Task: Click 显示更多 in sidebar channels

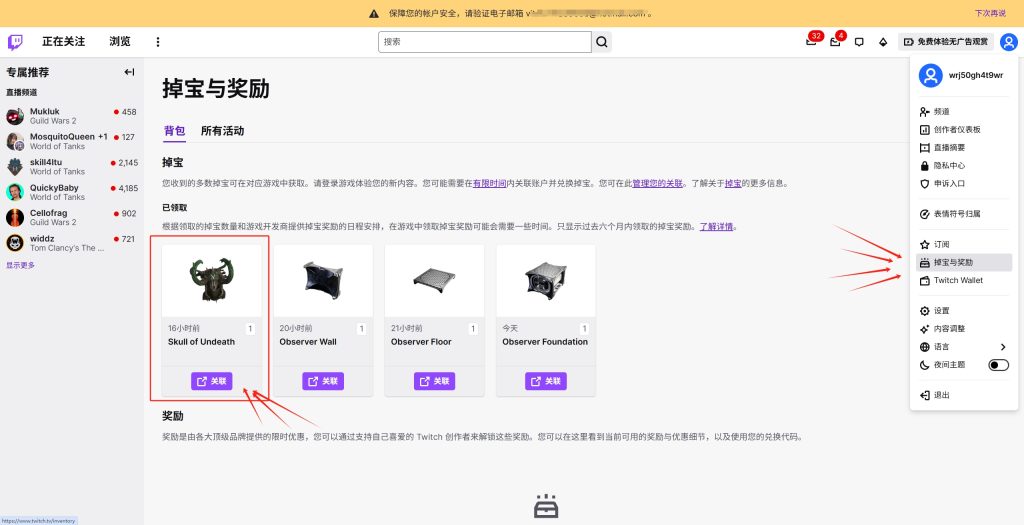Action: pos(21,265)
